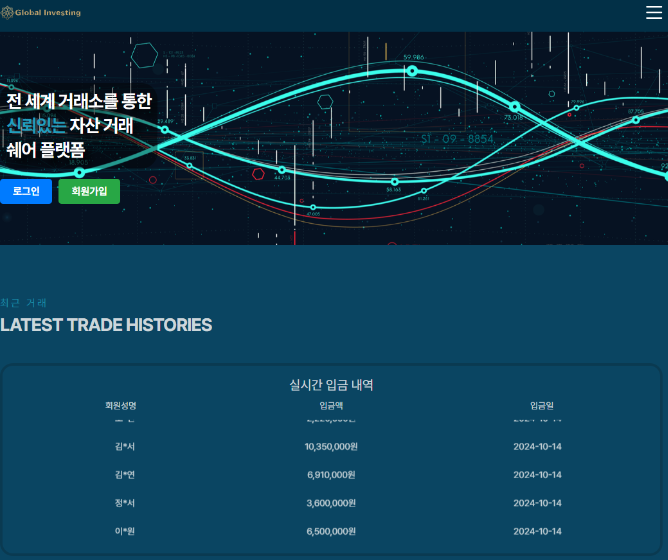Screen dimensions: 668x560
Task: Select member name 정*서
Action: [x=125, y=503]
